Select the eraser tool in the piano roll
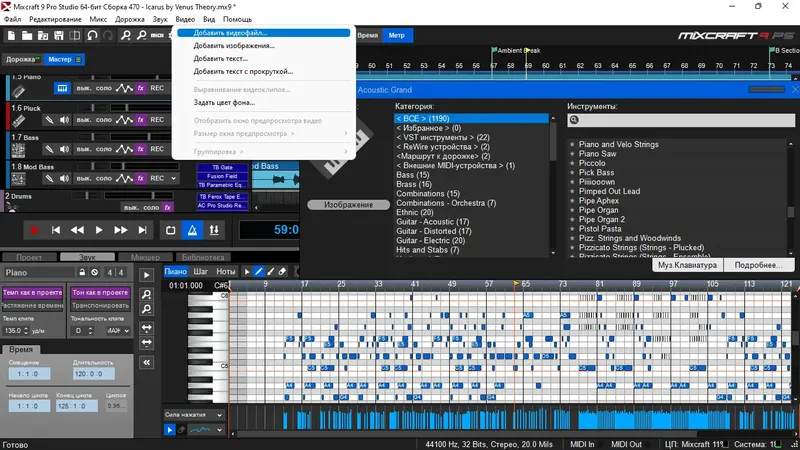This screenshot has height=450, width=800. [282, 271]
